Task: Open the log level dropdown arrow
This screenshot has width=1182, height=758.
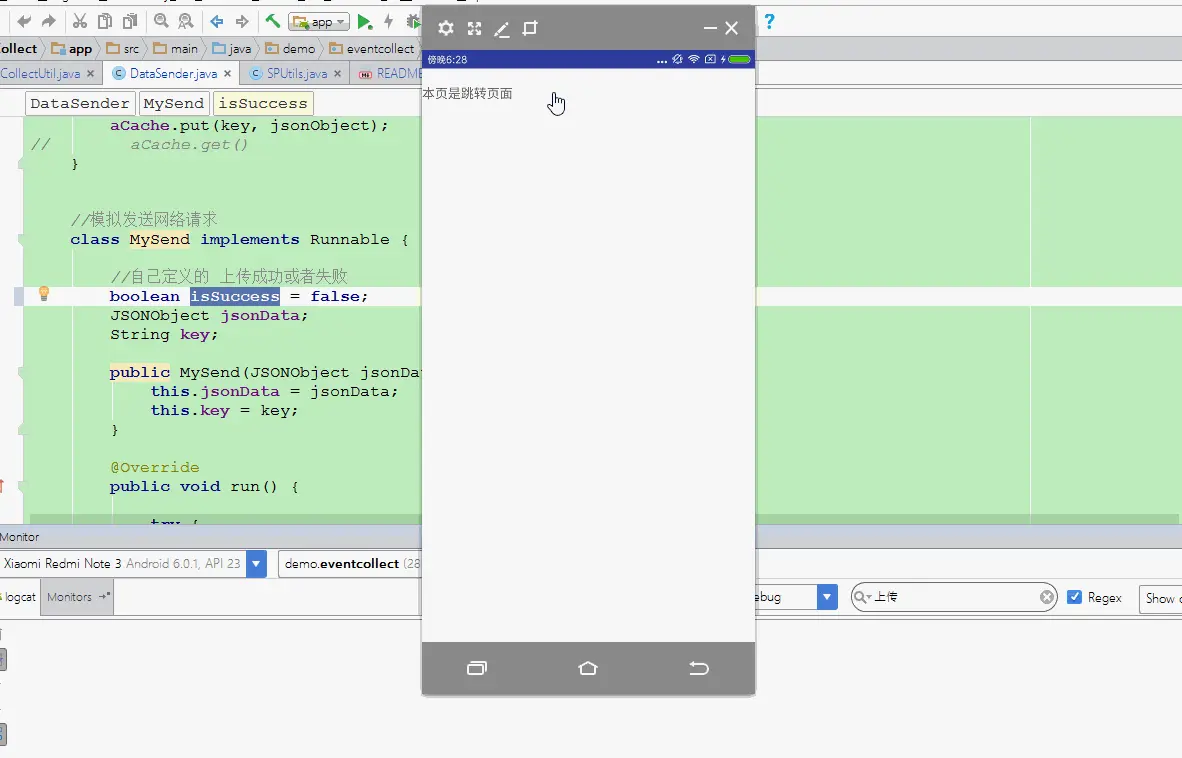Action: click(827, 598)
